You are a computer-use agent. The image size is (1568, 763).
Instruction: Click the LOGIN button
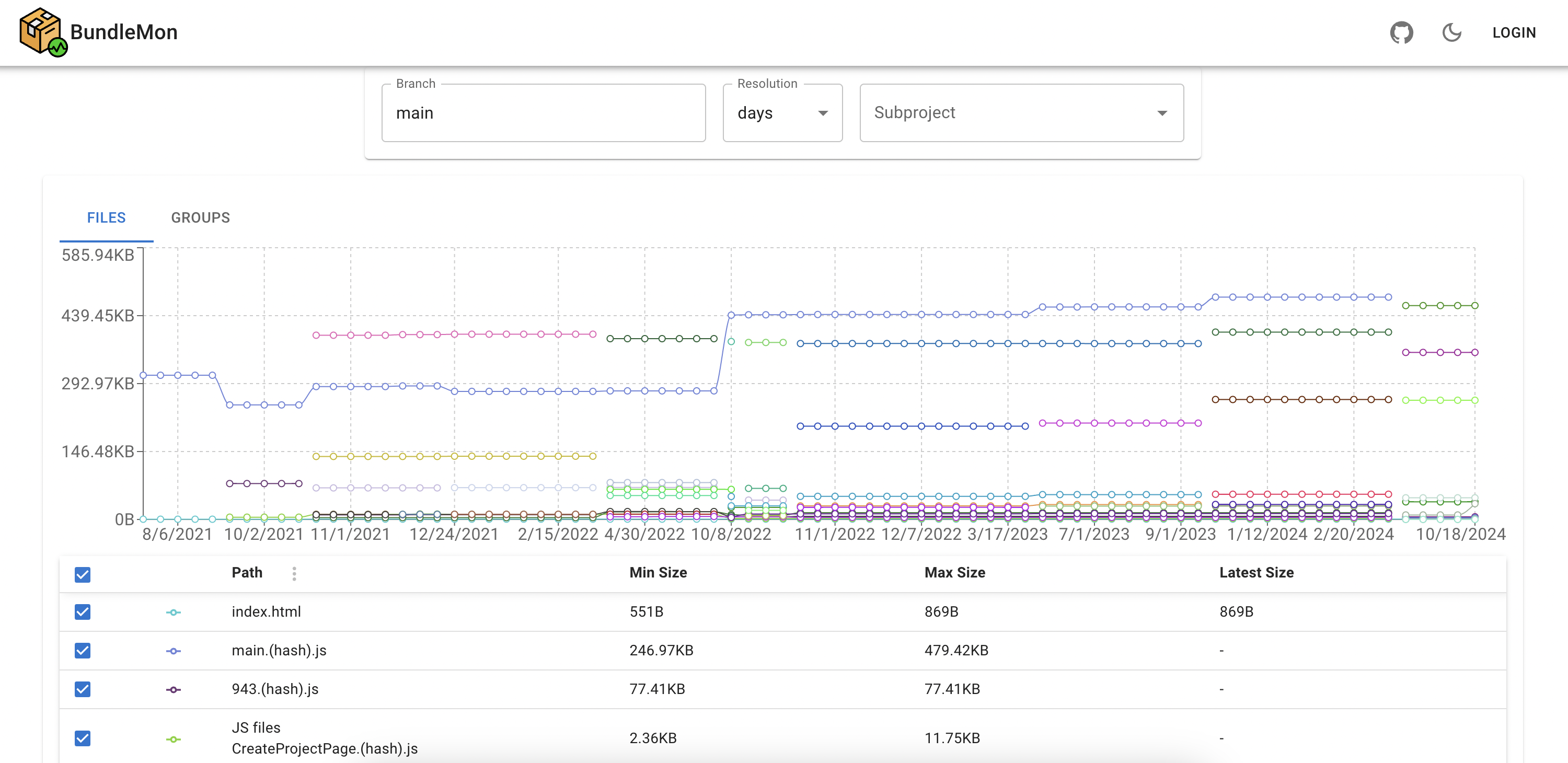point(1513,33)
